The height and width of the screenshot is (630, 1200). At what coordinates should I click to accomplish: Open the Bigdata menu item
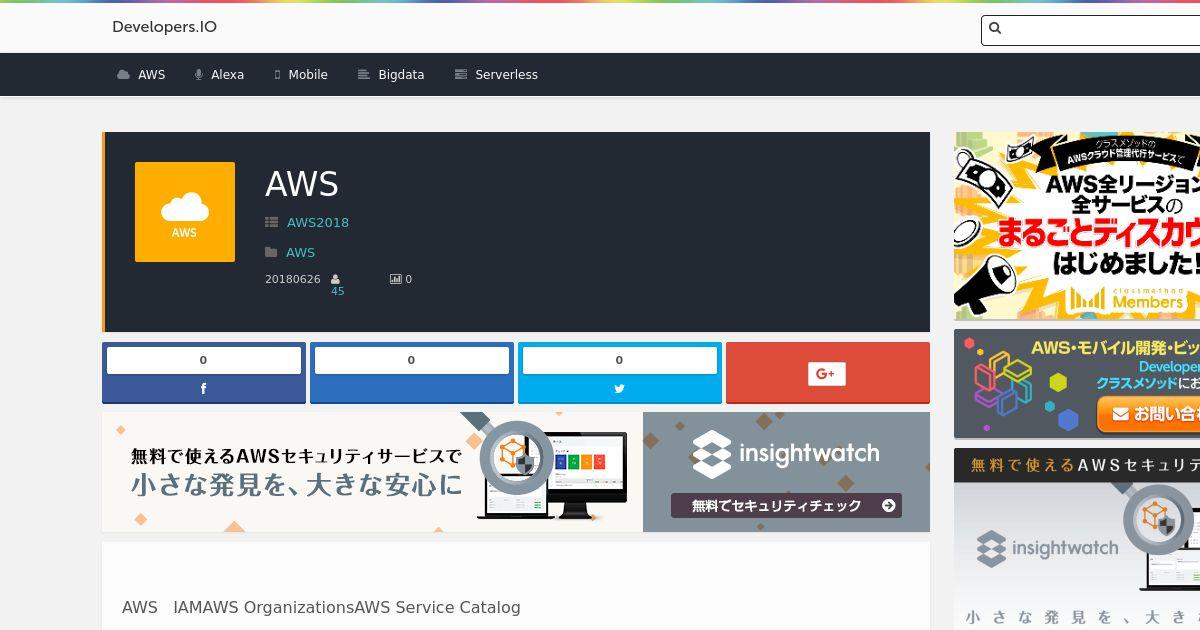[x=401, y=75]
